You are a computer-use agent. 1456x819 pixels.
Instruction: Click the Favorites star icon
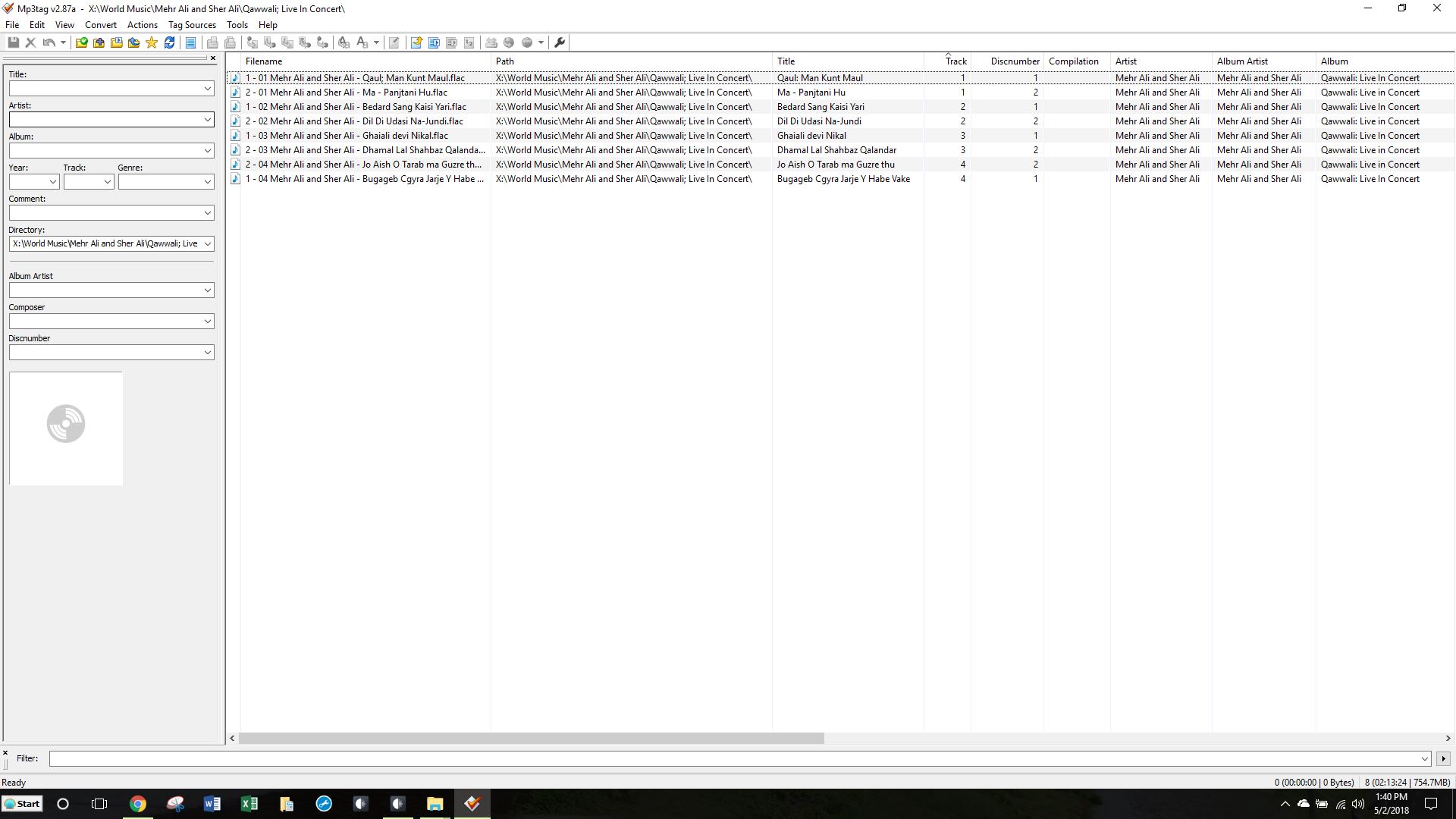tap(152, 42)
